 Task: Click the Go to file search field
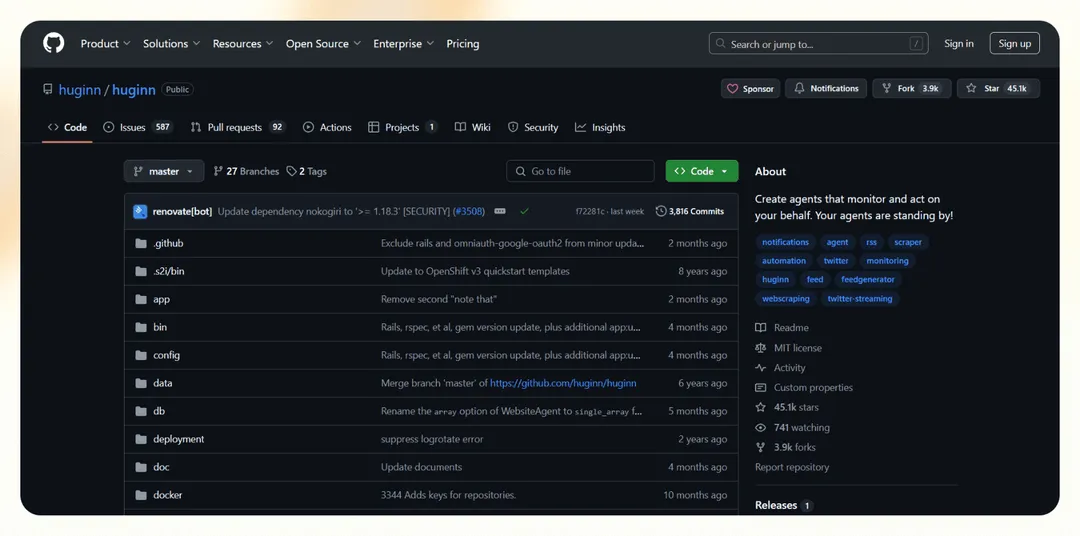point(580,171)
